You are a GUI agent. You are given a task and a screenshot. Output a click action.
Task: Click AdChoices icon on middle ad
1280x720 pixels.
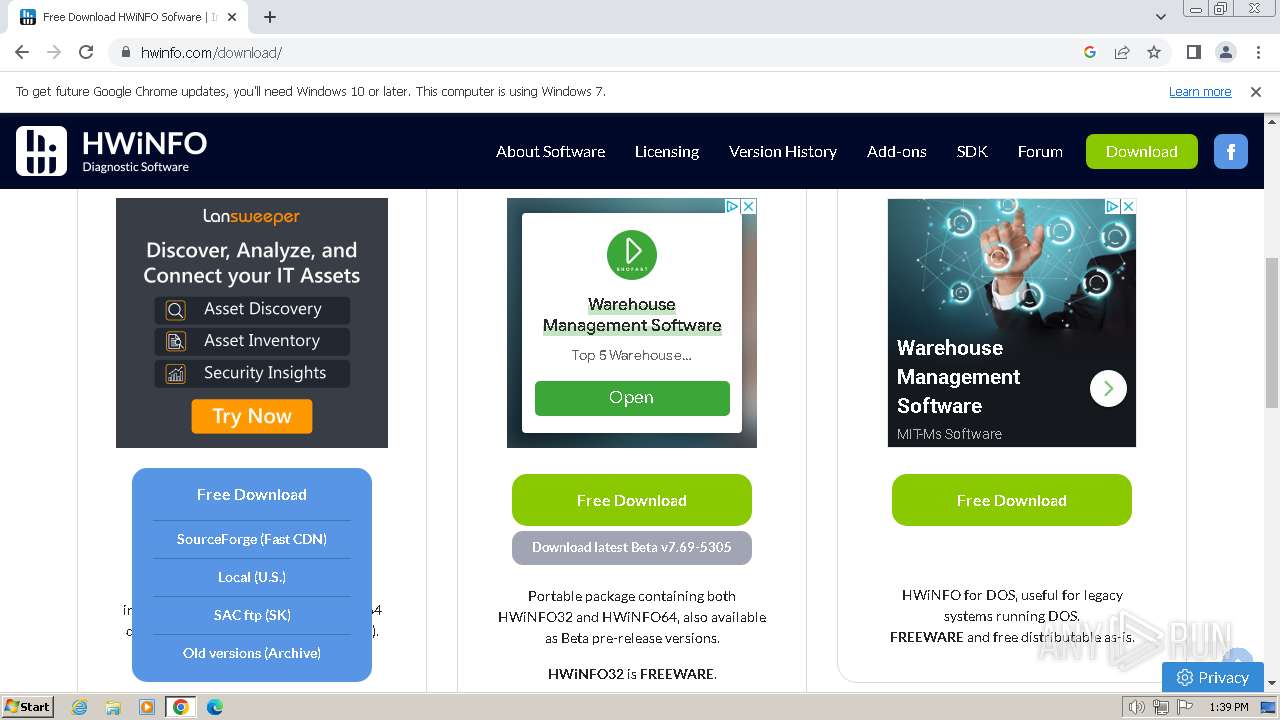[732, 206]
